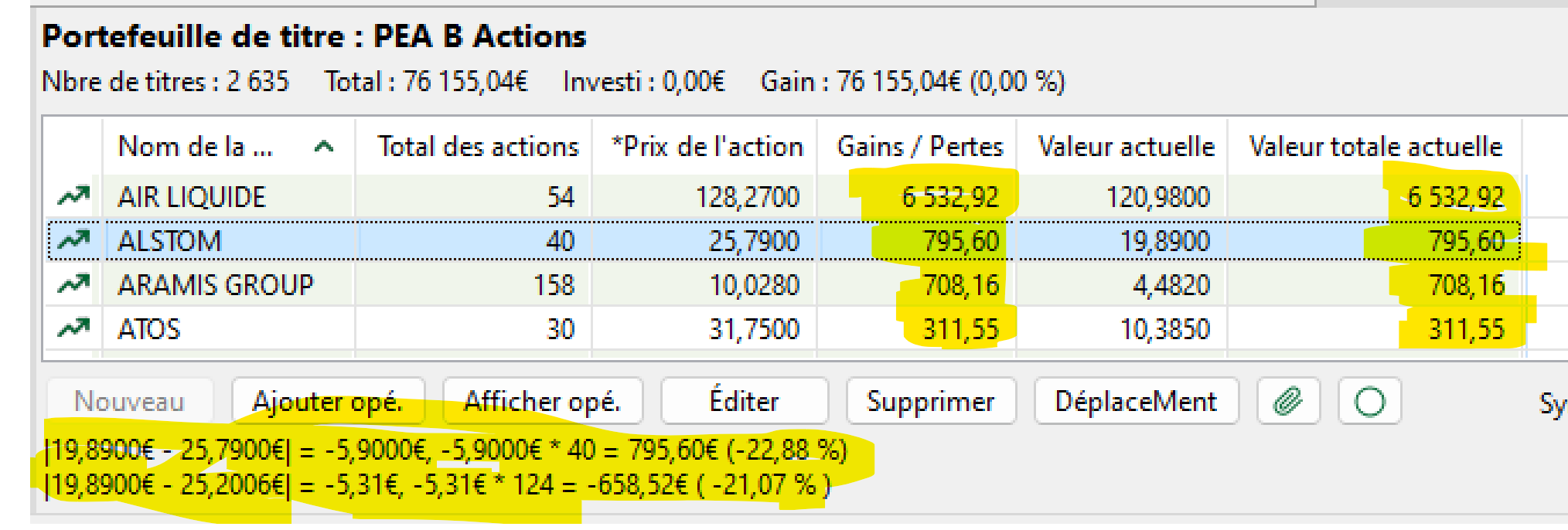Open the ARAMIS GROUP performance chart icon
Image resolution: width=1568 pixels, height=530 pixels.
pyautogui.click(x=73, y=284)
